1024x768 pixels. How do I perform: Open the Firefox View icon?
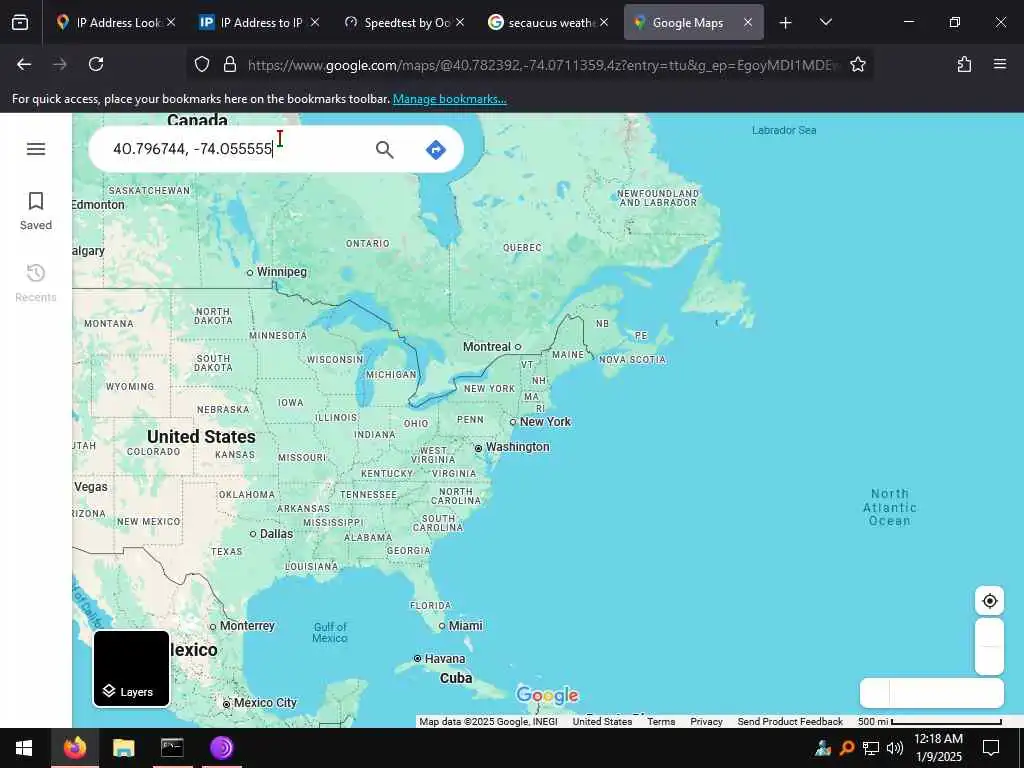click(20, 23)
